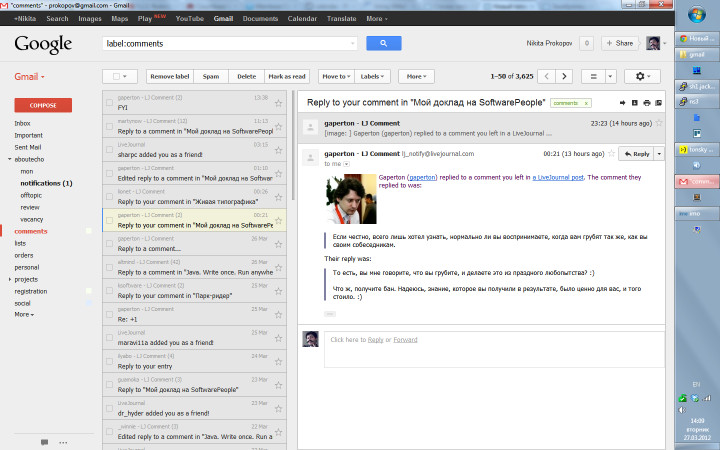
Task: Switch to the 'sh1.jack' PuTTY taskbar item
Action: [x=697, y=86]
